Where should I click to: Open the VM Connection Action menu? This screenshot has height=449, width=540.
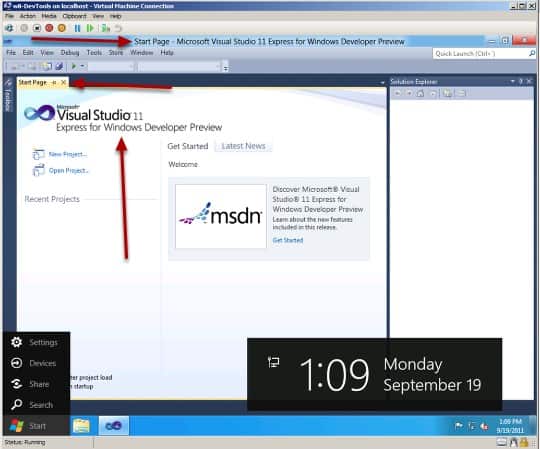click(28, 16)
